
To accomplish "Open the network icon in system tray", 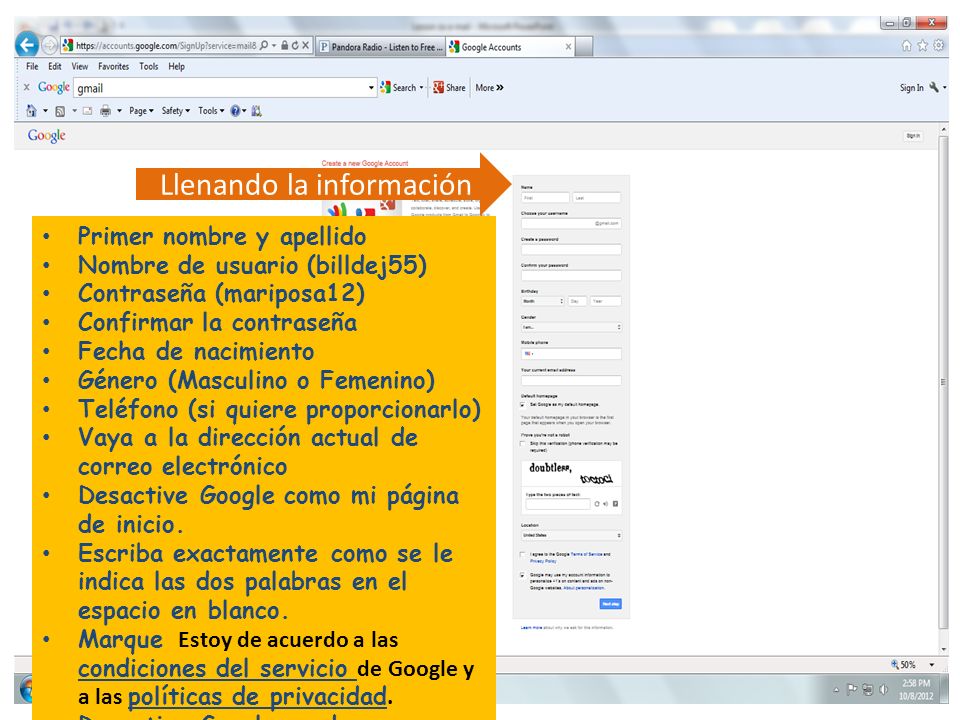I will (868, 689).
